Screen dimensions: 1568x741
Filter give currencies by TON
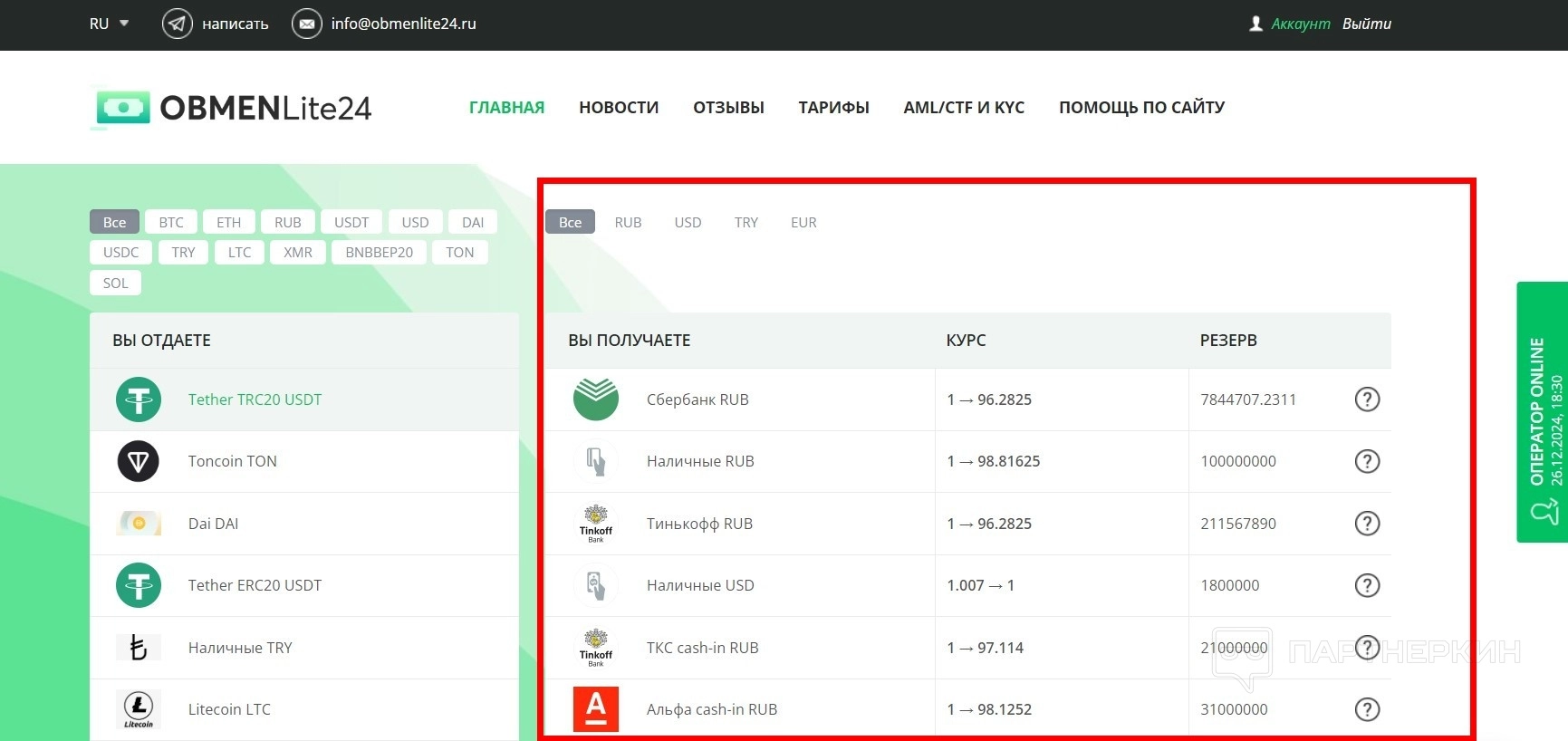pos(460,252)
